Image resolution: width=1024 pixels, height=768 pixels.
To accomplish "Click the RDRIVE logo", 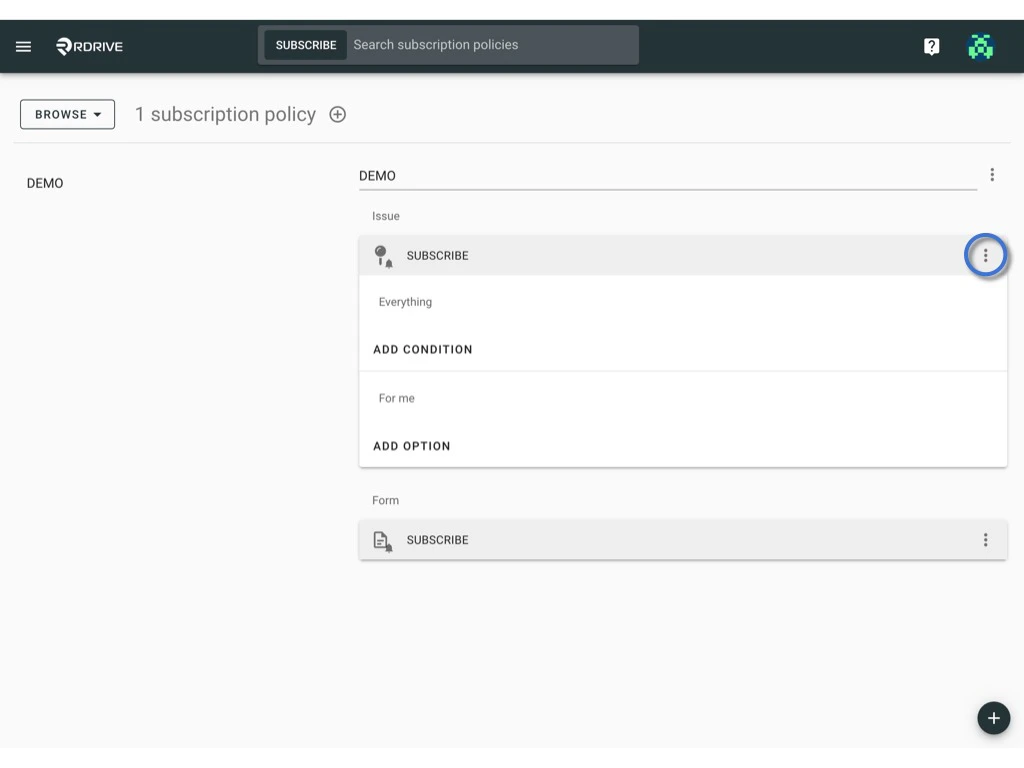I will point(88,45).
